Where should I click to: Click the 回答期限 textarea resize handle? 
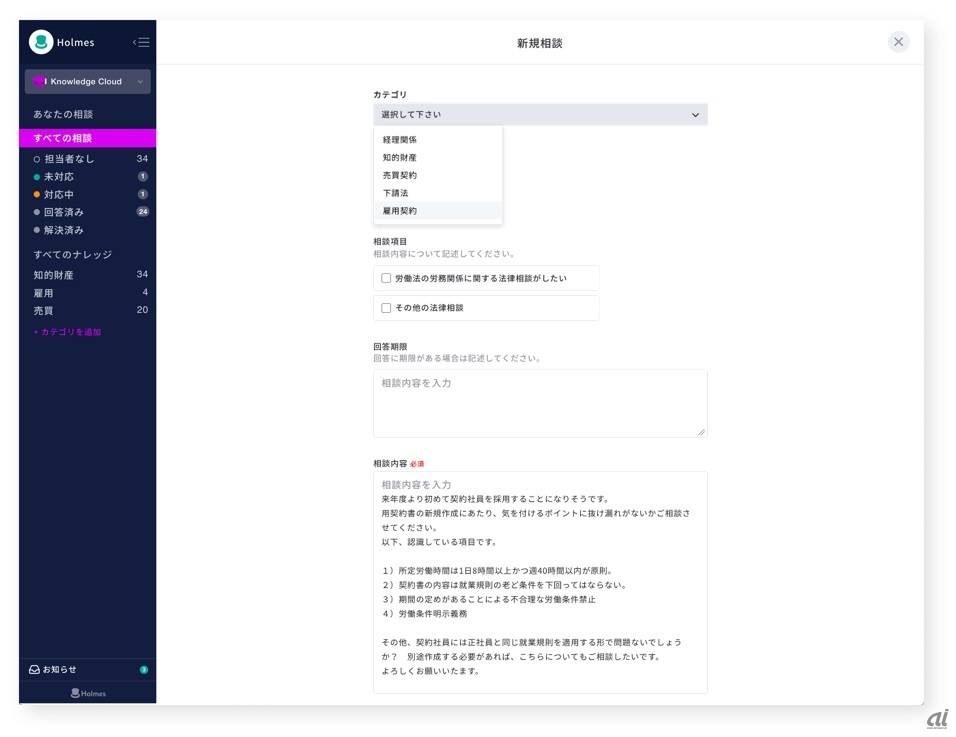tap(702, 432)
